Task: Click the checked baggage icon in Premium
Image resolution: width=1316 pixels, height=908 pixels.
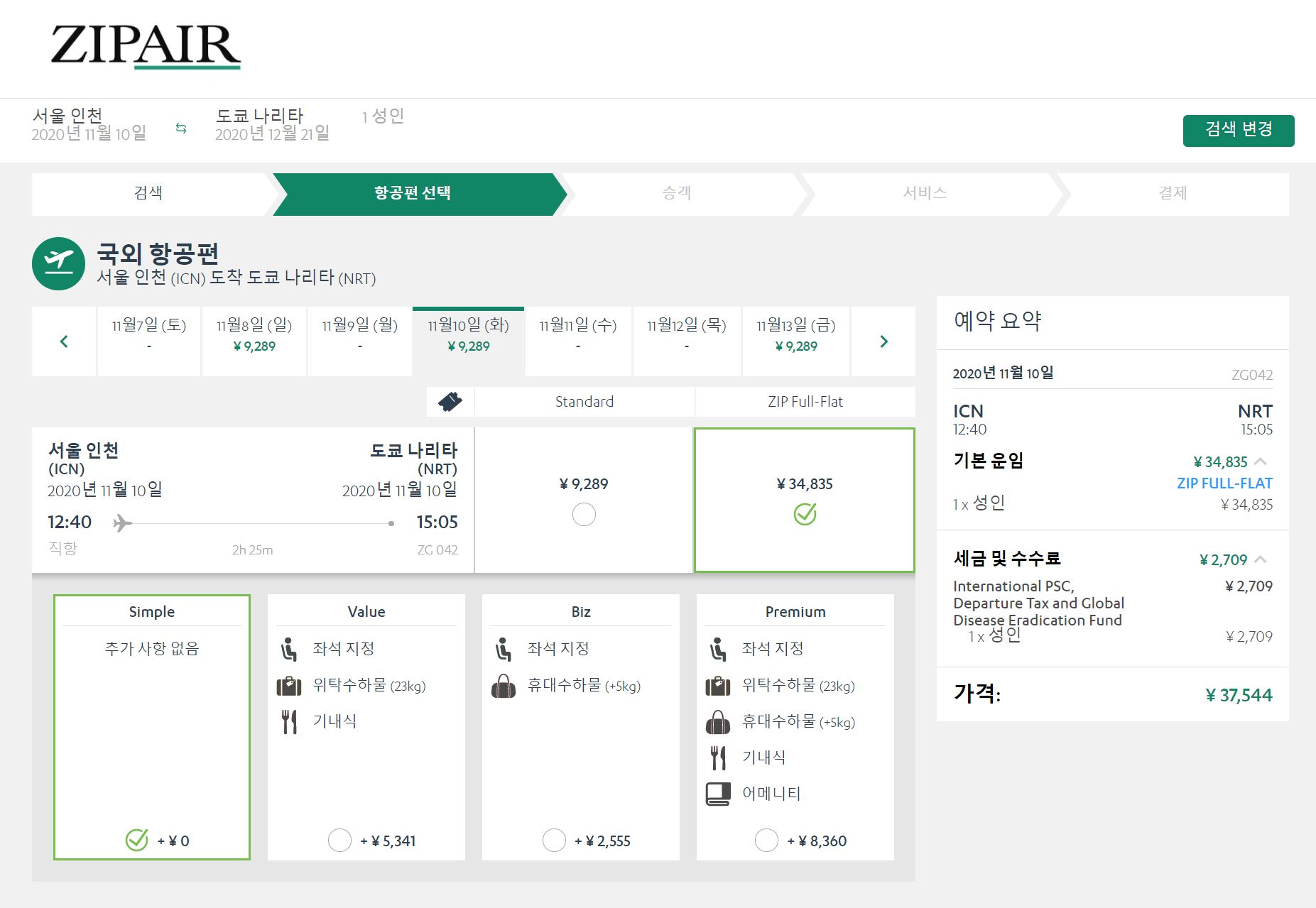Action: [x=718, y=686]
